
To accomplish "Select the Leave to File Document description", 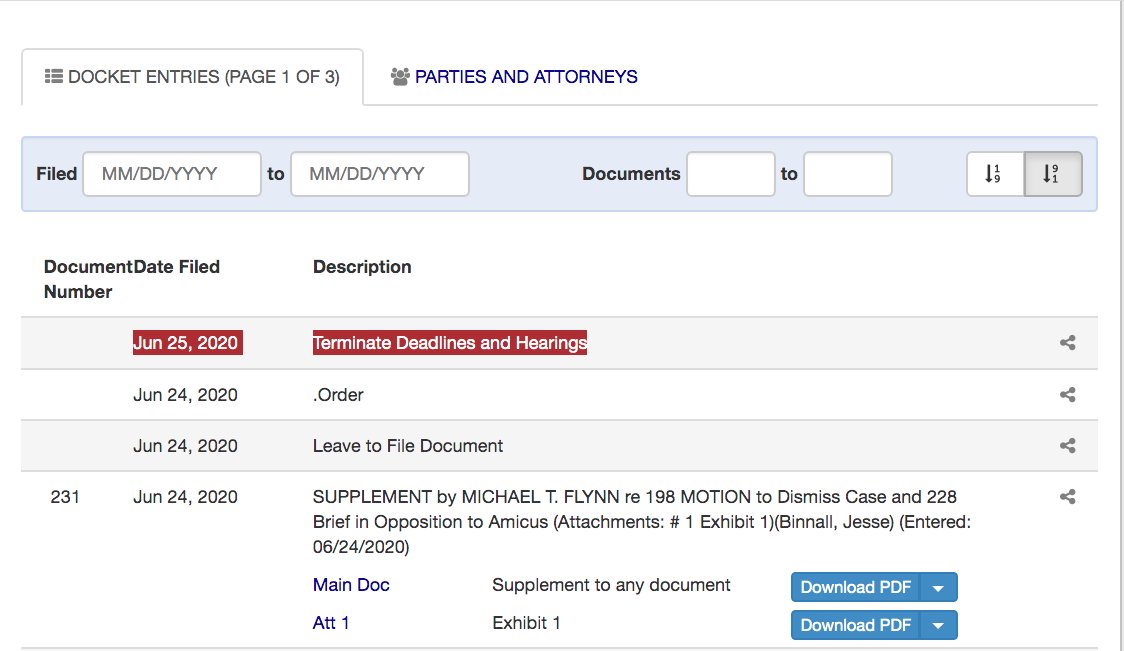I will [408, 446].
